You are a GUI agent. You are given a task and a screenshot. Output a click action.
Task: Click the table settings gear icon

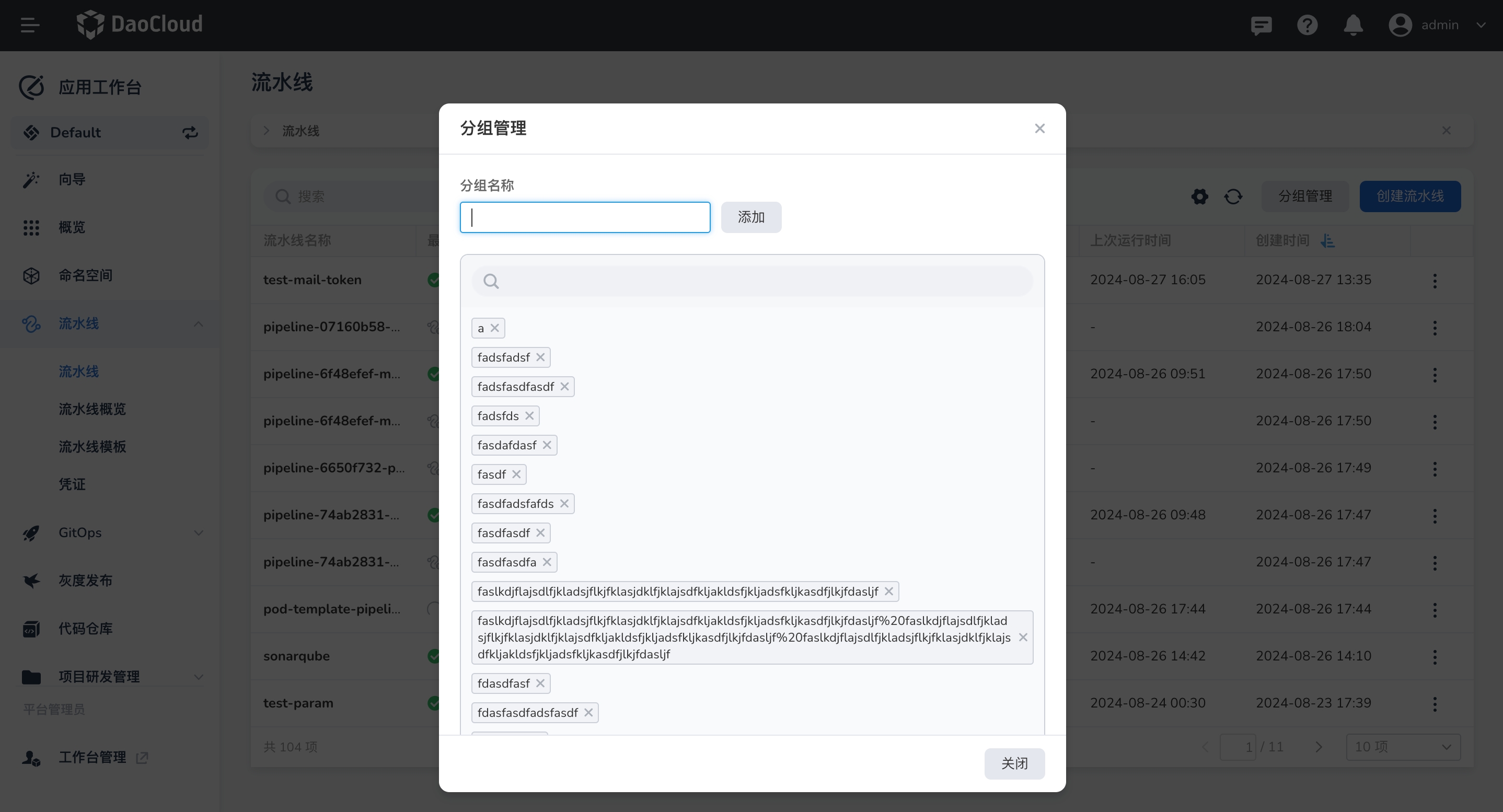pos(1199,196)
